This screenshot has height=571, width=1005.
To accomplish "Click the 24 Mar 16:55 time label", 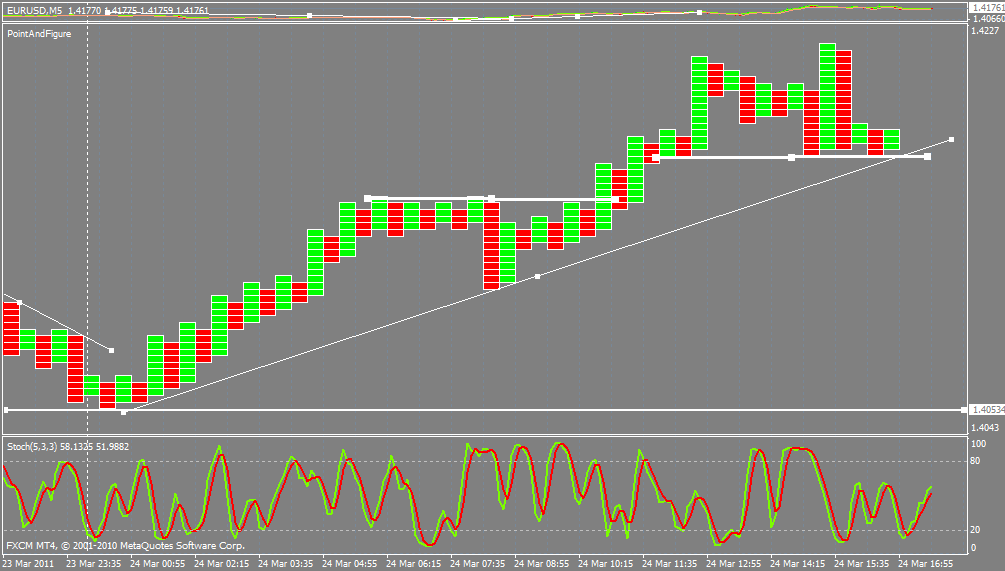I will pyautogui.click(x=927, y=564).
